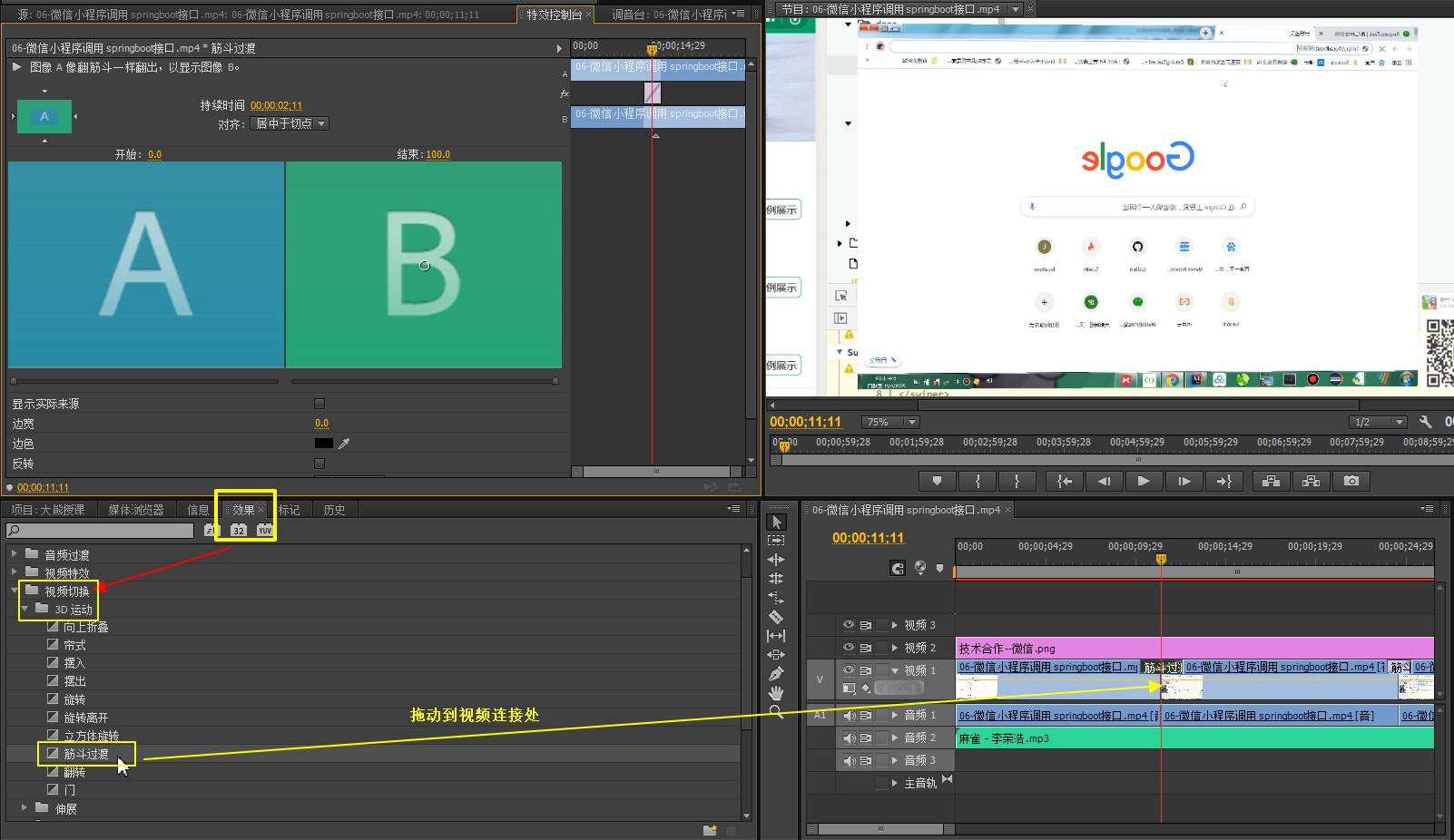This screenshot has width=1454, height=840.
Task: Click the Mark Out brace button
Action: click(1017, 481)
